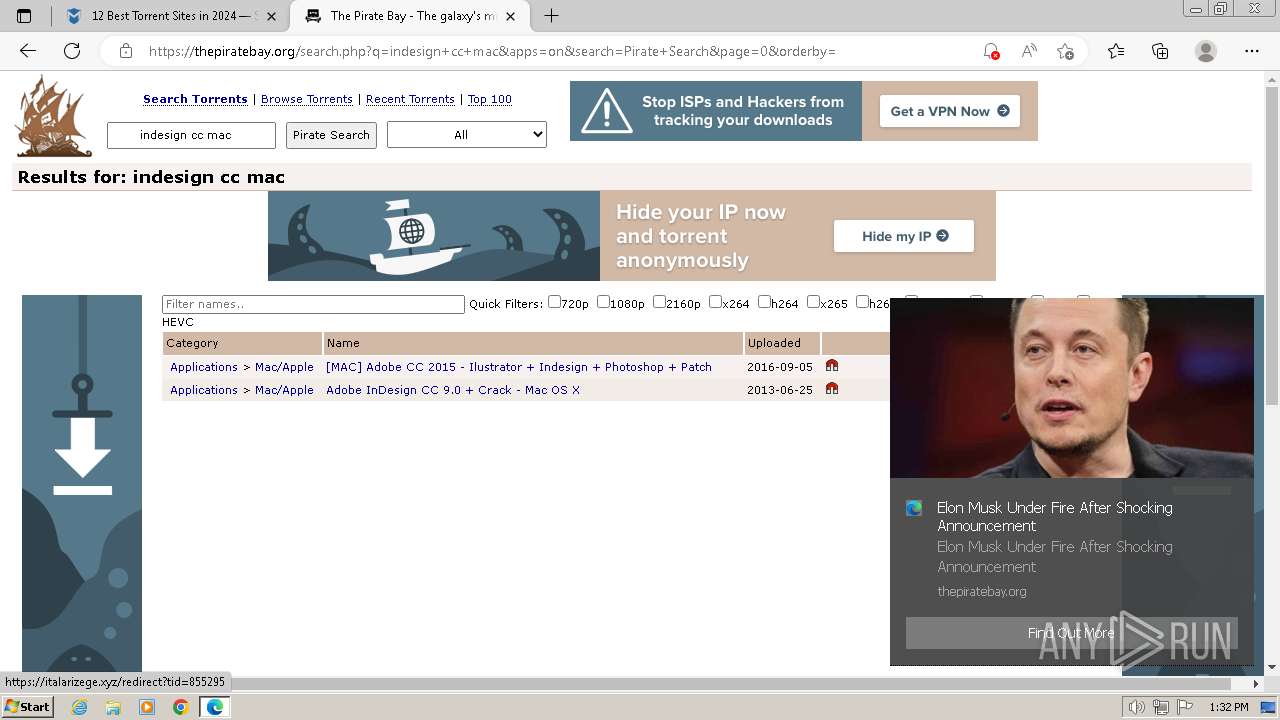Open File Explorer from taskbar
1280x720 pixels.
pyautogui.click(x=113, y=707)
